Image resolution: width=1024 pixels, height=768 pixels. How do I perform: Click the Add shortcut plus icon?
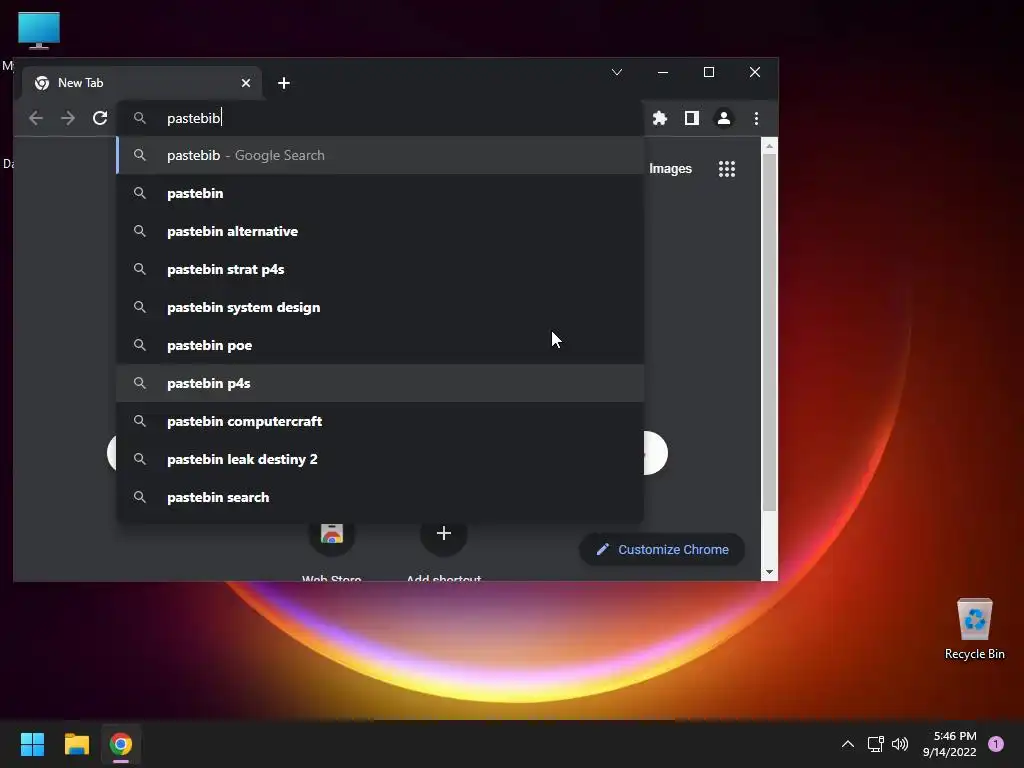pos(443,534)
